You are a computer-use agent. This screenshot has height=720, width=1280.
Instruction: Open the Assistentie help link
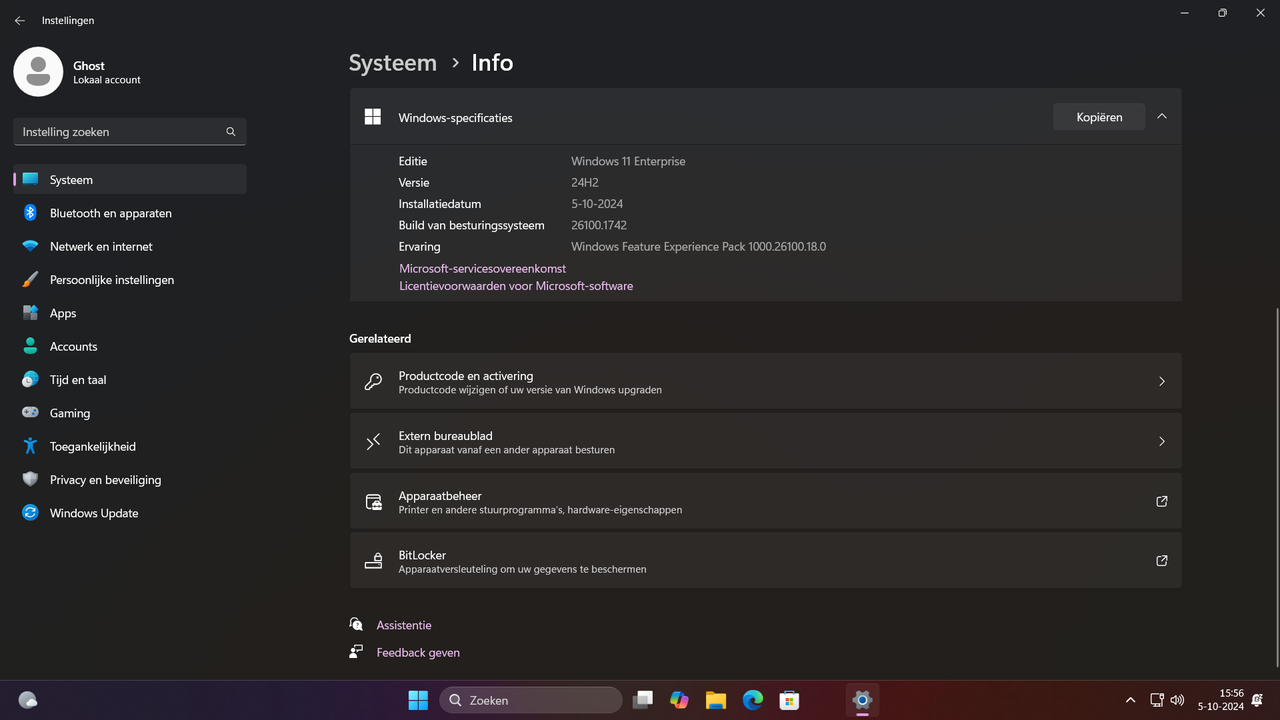(404, 625)
